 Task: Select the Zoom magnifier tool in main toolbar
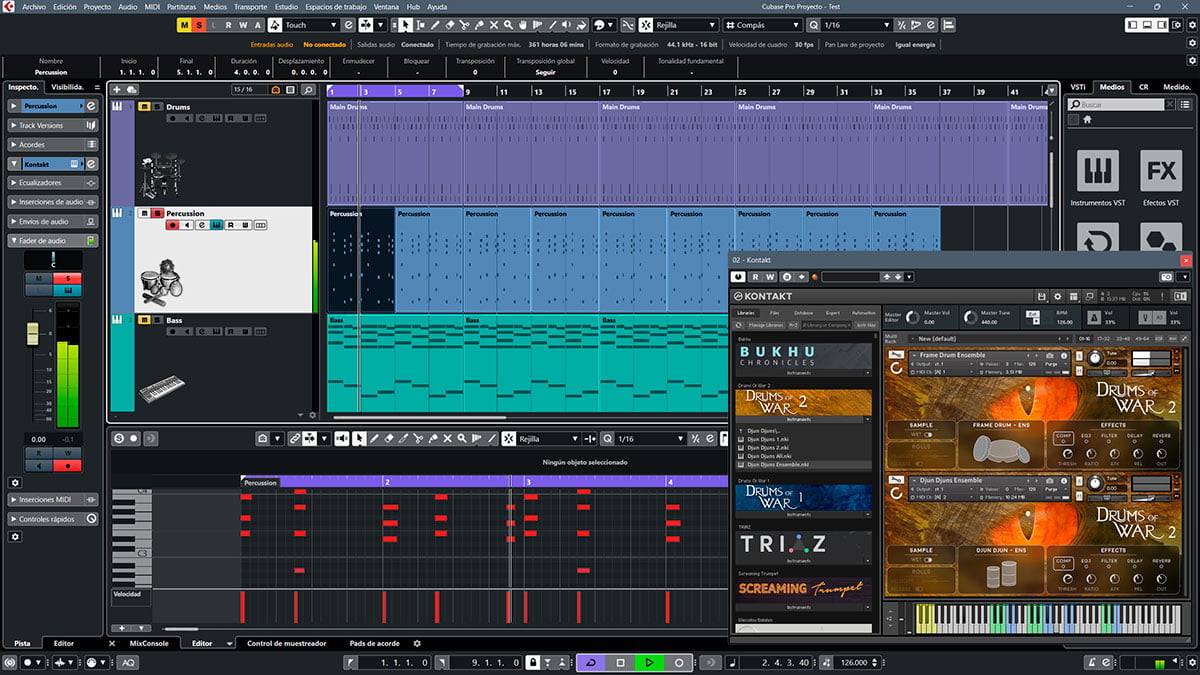point(508,25)
